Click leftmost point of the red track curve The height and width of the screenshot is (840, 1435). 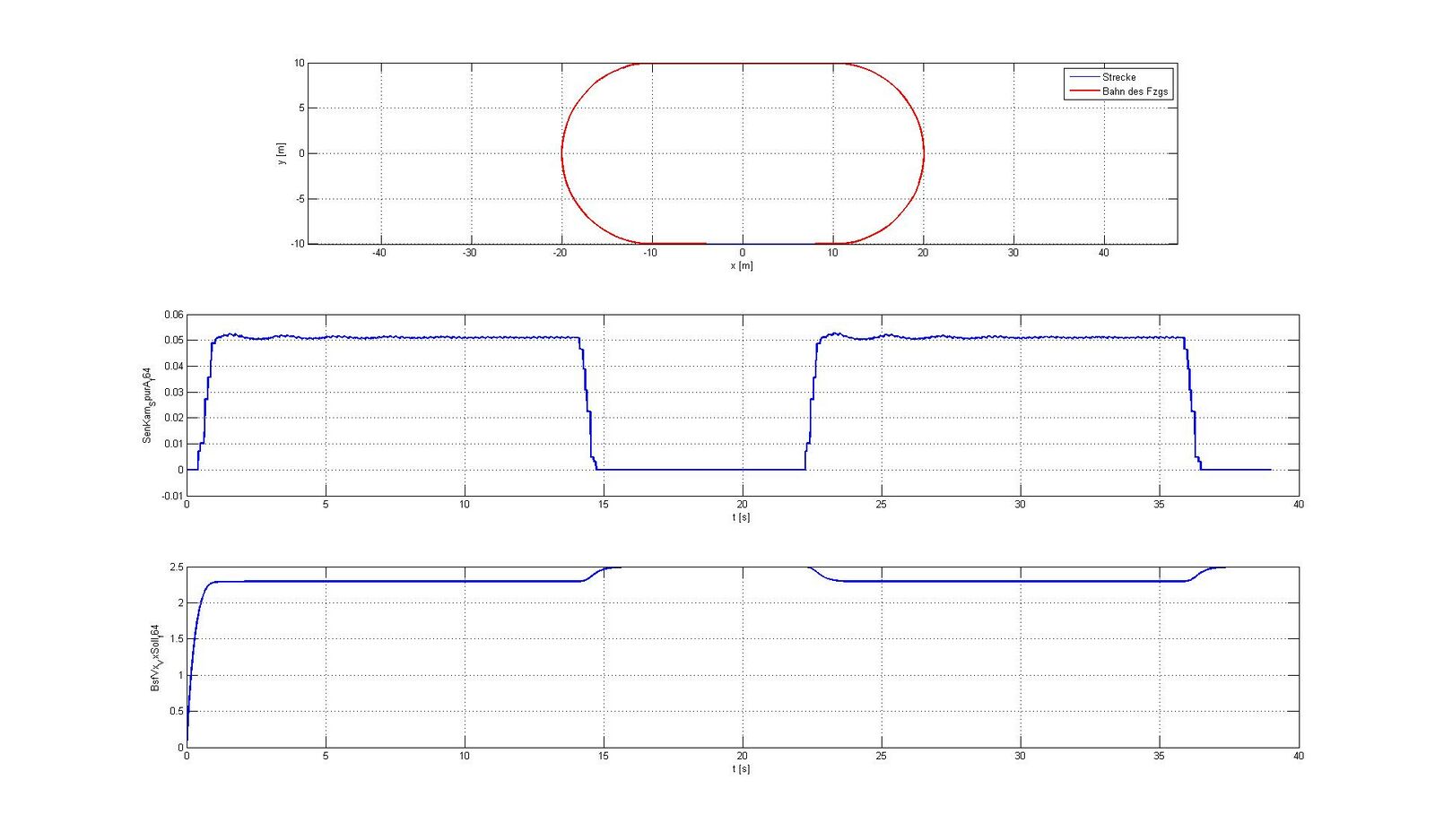click(561, 153)
